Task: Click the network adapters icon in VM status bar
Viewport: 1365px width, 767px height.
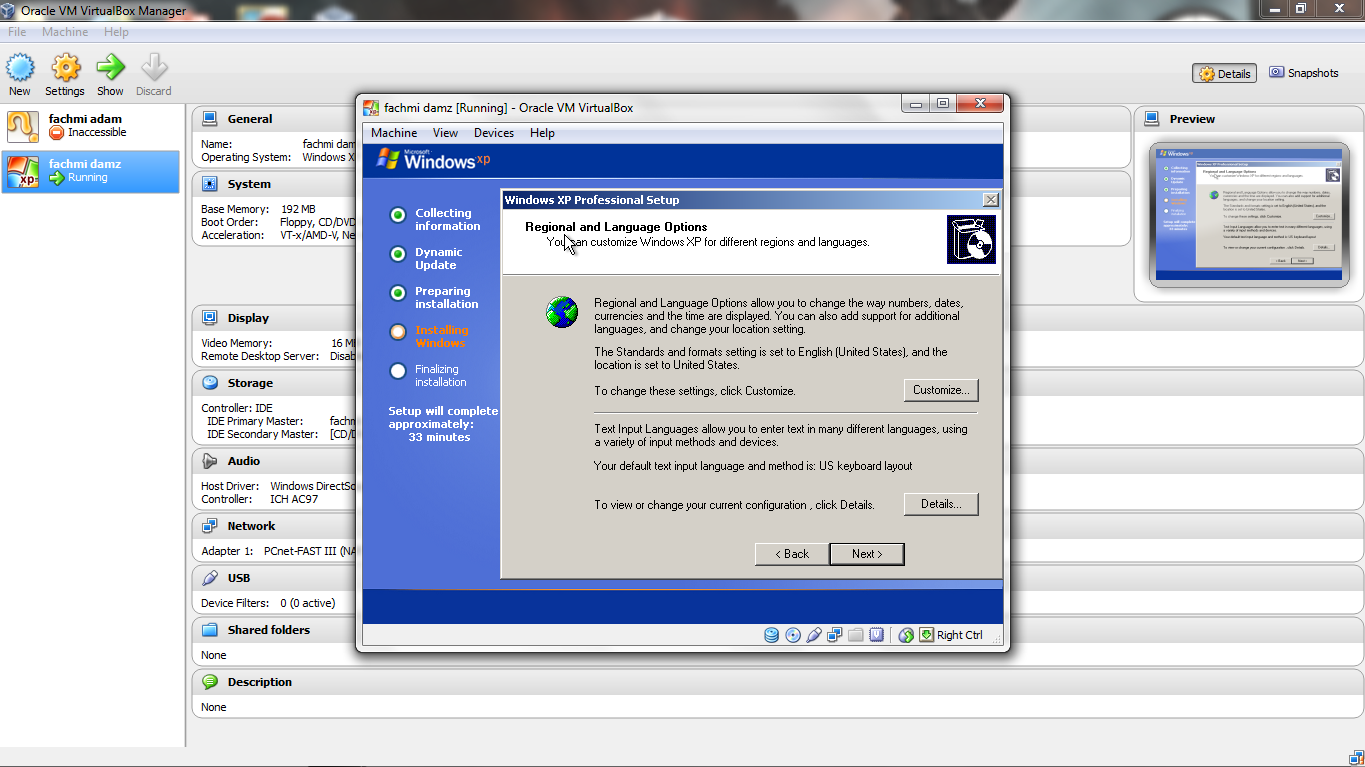Action: click(834, 635)
